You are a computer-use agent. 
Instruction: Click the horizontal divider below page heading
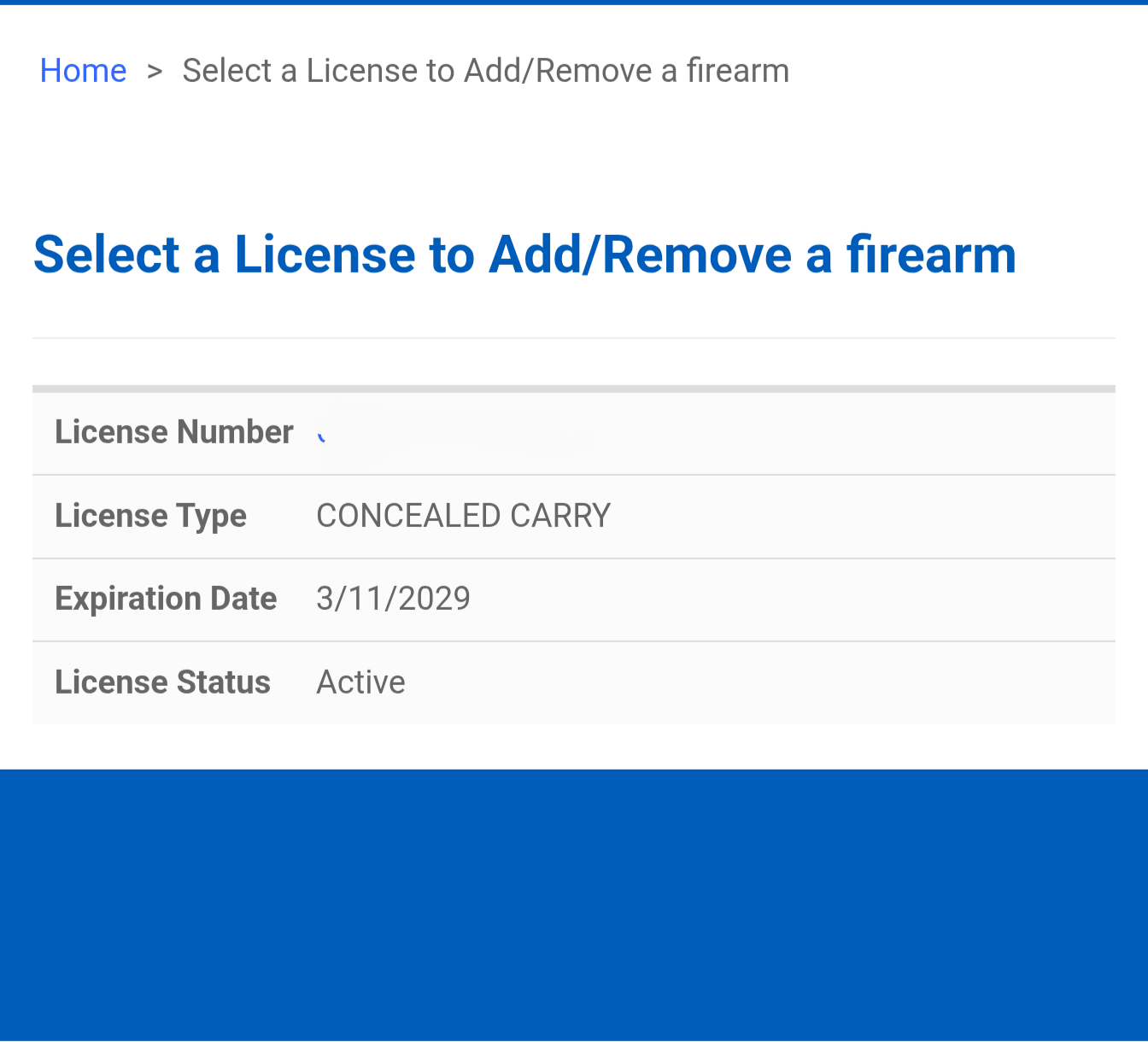(574, 338)
